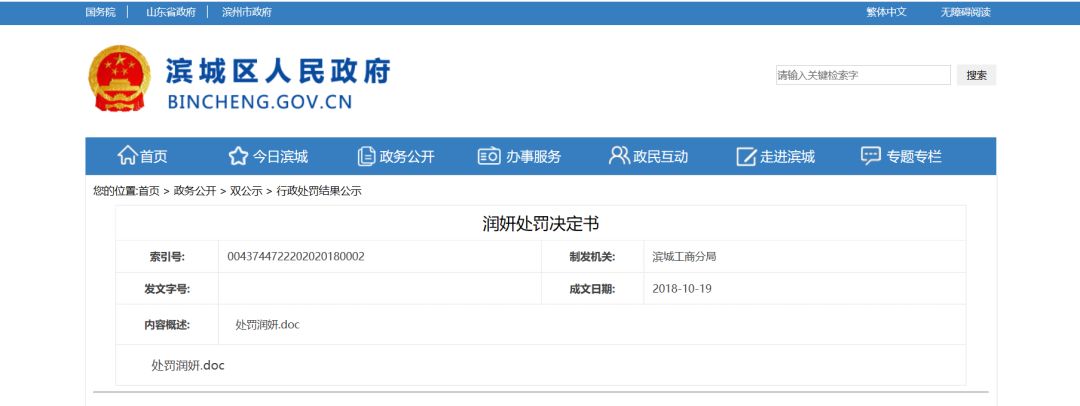Open 无障碍阅读 accessibility mode
Image resolution: width=1080 pixels, height=406 pixels.
965,12
